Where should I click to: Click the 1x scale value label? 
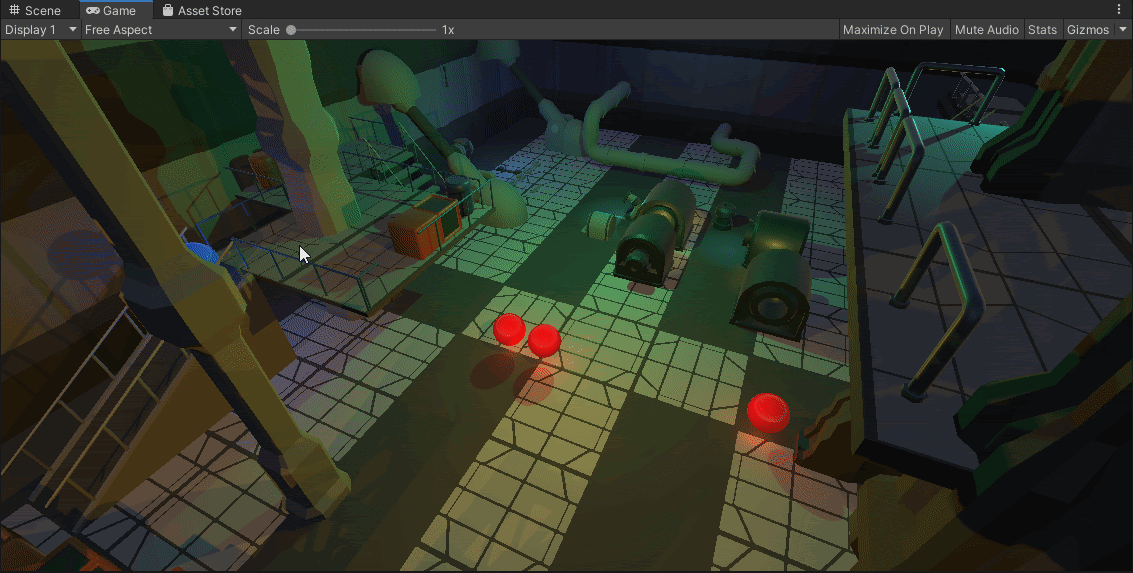448,30
